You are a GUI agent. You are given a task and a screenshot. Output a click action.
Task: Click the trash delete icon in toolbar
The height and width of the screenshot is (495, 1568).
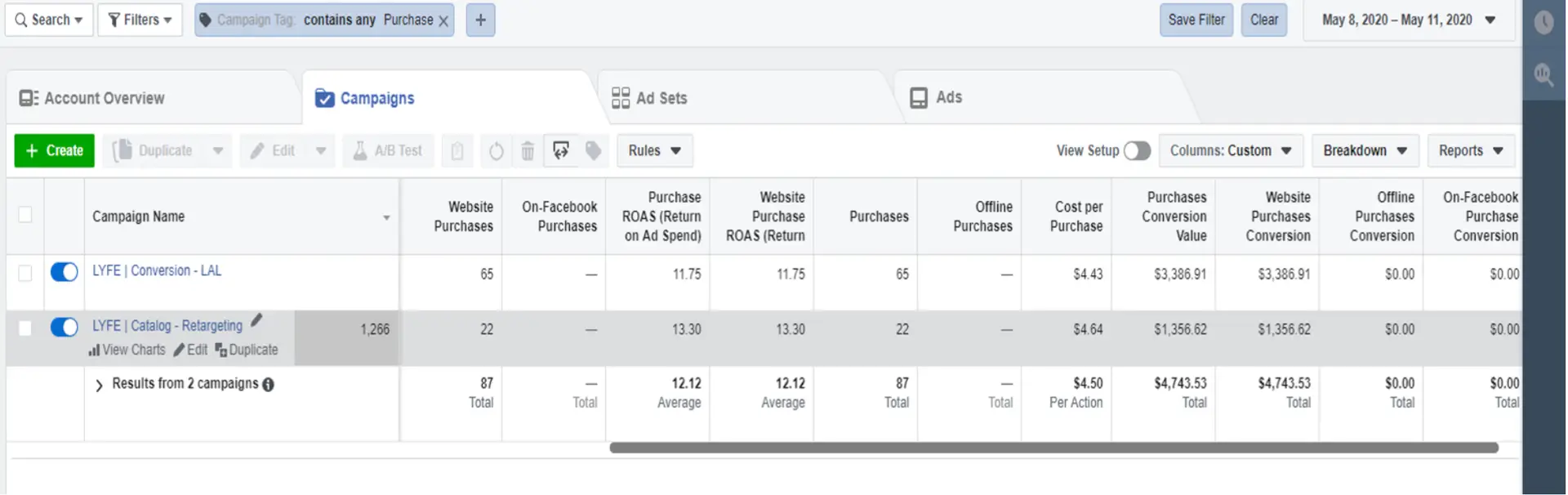coord(528,151)
